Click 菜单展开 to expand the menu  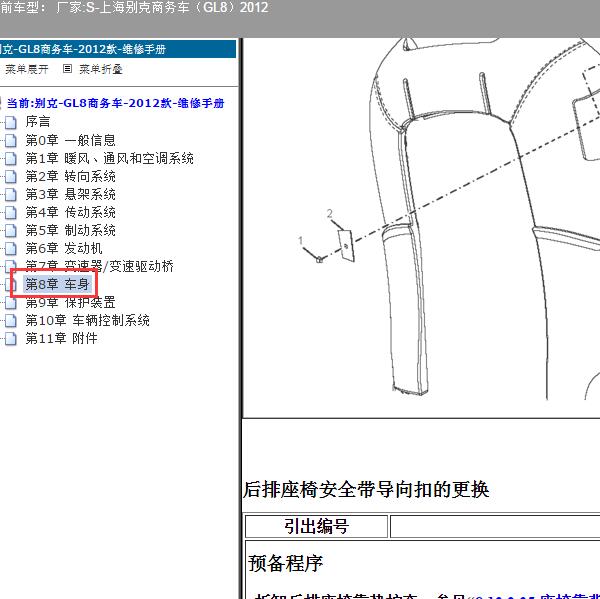(x=27, y=69)
